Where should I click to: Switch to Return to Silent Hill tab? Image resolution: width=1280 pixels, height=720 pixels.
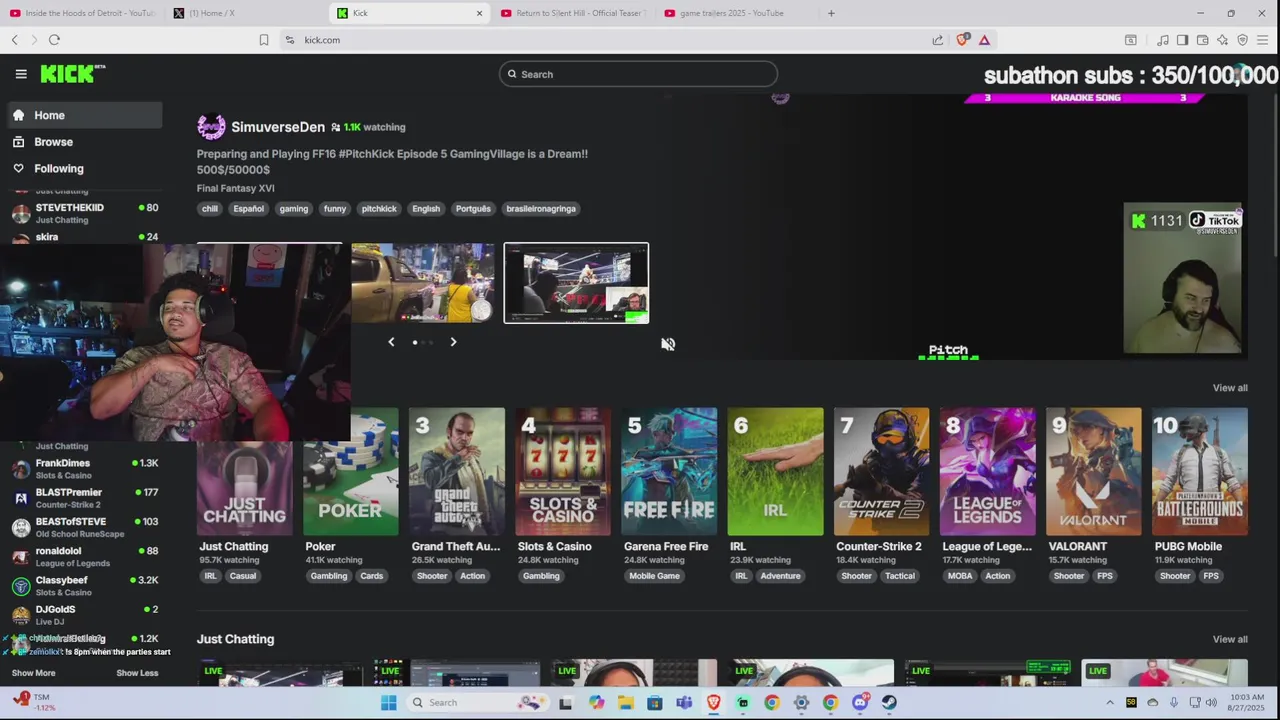click(x=574, y=13)
